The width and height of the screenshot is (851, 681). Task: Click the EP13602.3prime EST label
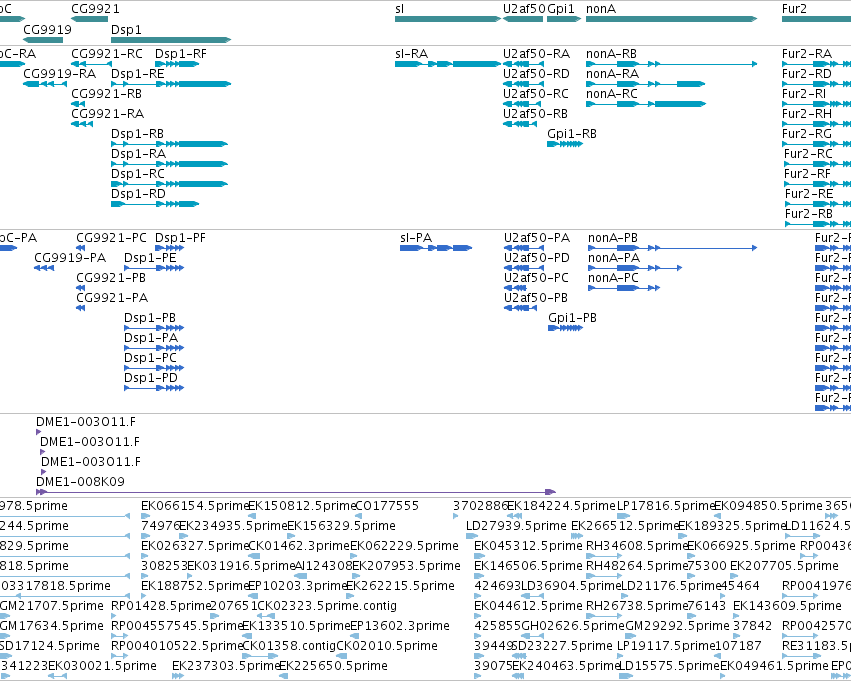(x=399, y=626)
